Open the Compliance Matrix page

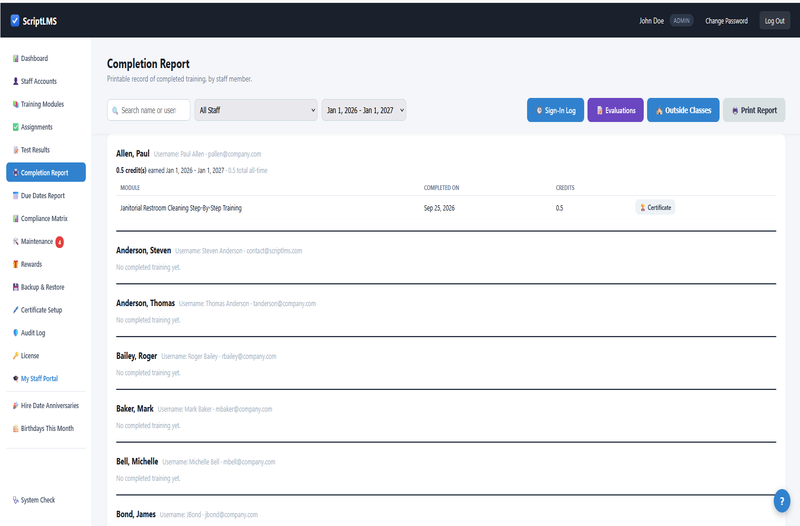(46, 218)
